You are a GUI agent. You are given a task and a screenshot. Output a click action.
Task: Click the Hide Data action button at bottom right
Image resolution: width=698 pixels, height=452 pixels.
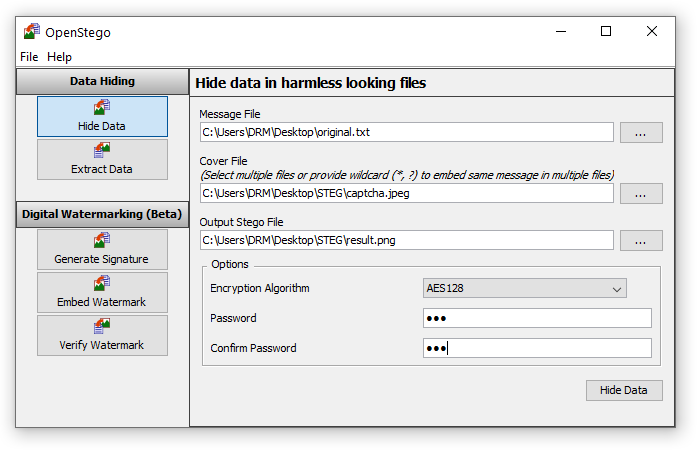pyautogui.click(x=624, y=390)
